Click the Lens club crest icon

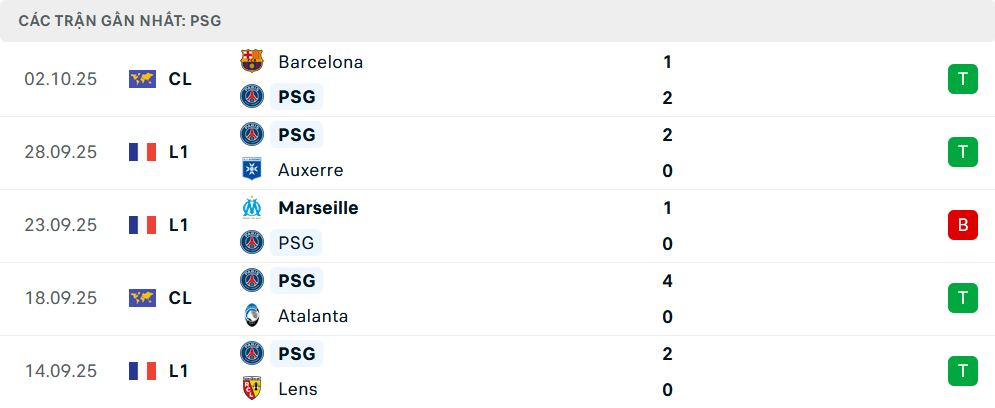[x=251, y=389]
